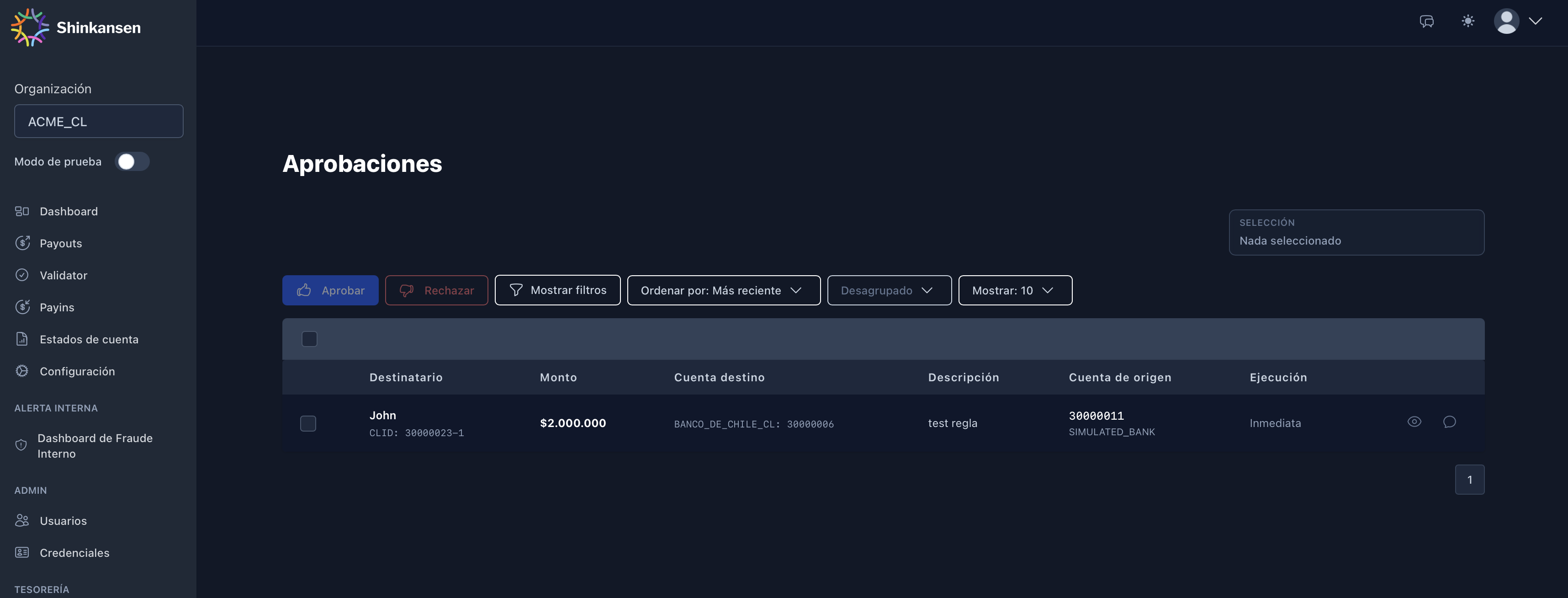The image size is (1568, 598).
Task: Toggle the Modo de prueba switch
Action: [132, 161]
